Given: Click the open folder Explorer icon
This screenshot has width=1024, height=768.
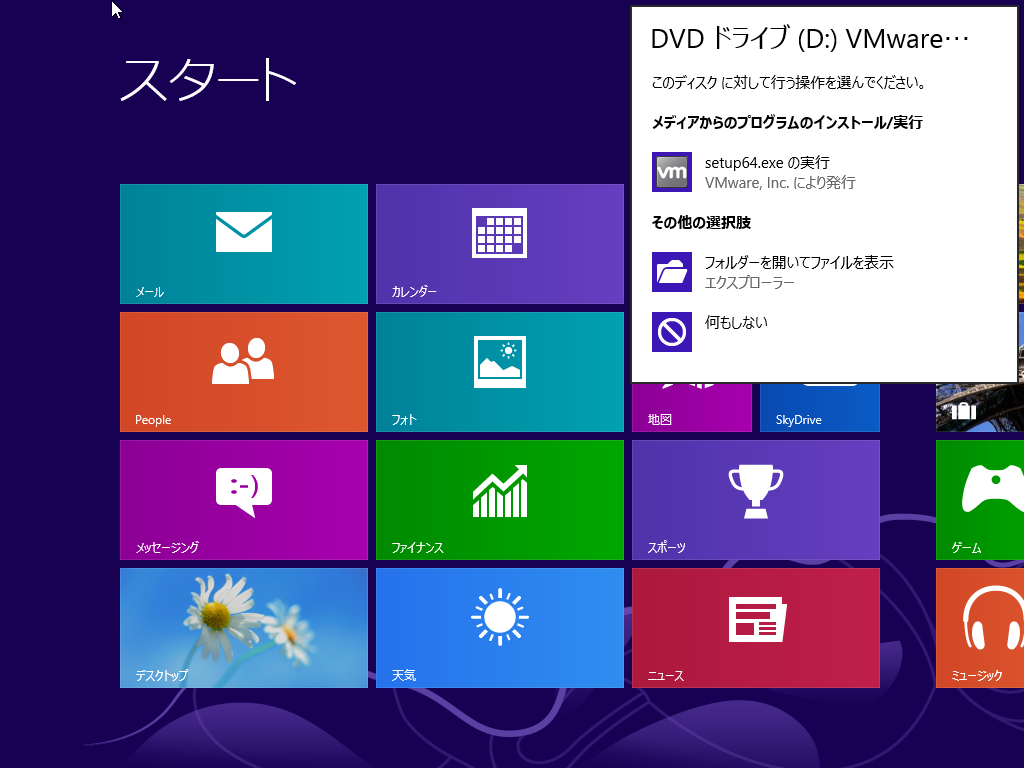Looking at the screenshot, I should click(671, 272).
